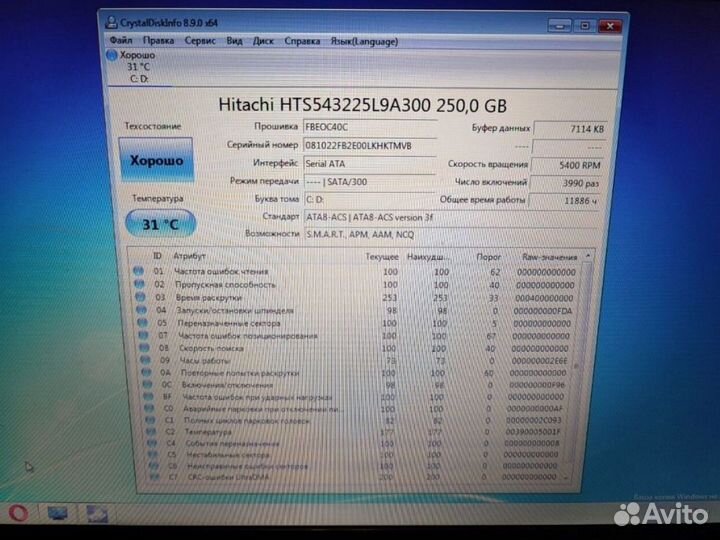Click status icon for BF shock error rate row

(x=148, y=396)
